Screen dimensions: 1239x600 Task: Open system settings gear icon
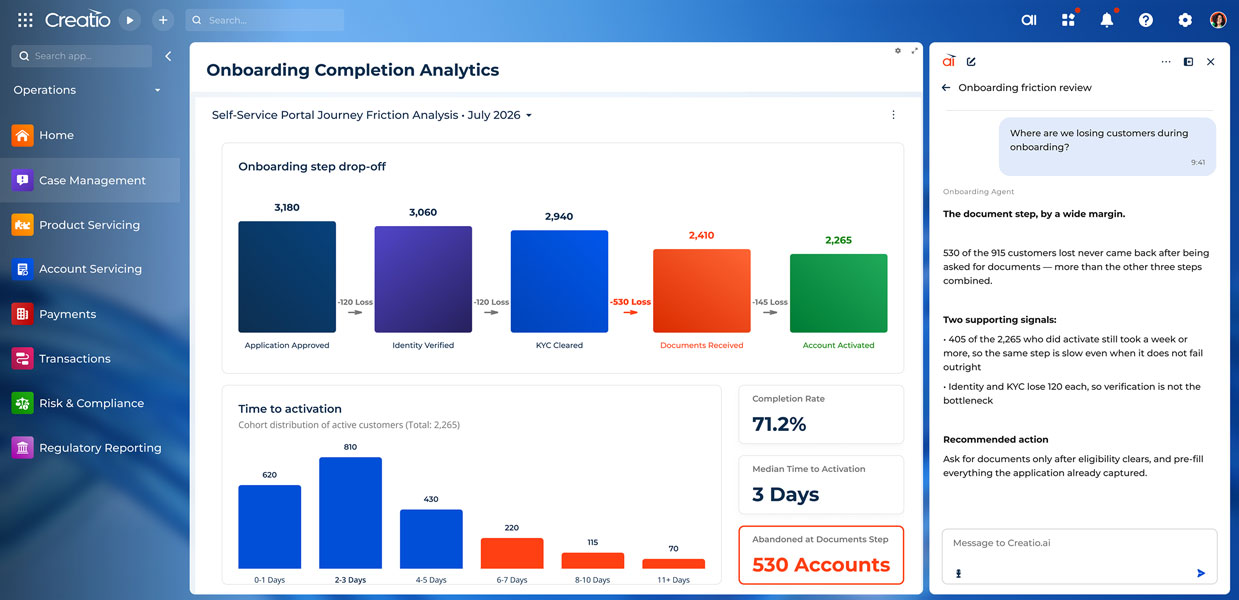tap(1185, 20)
